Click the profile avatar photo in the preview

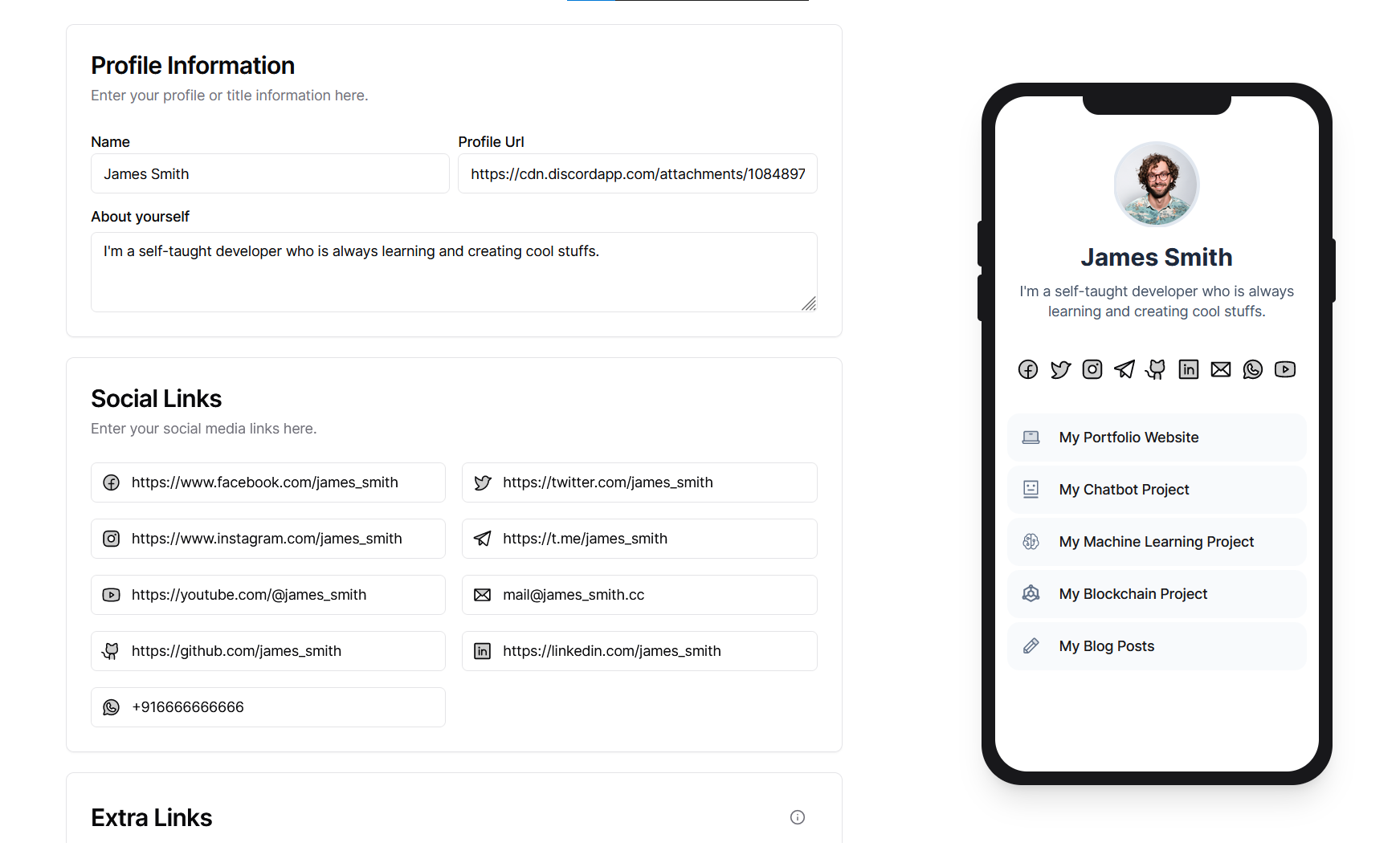(1157, 184)
